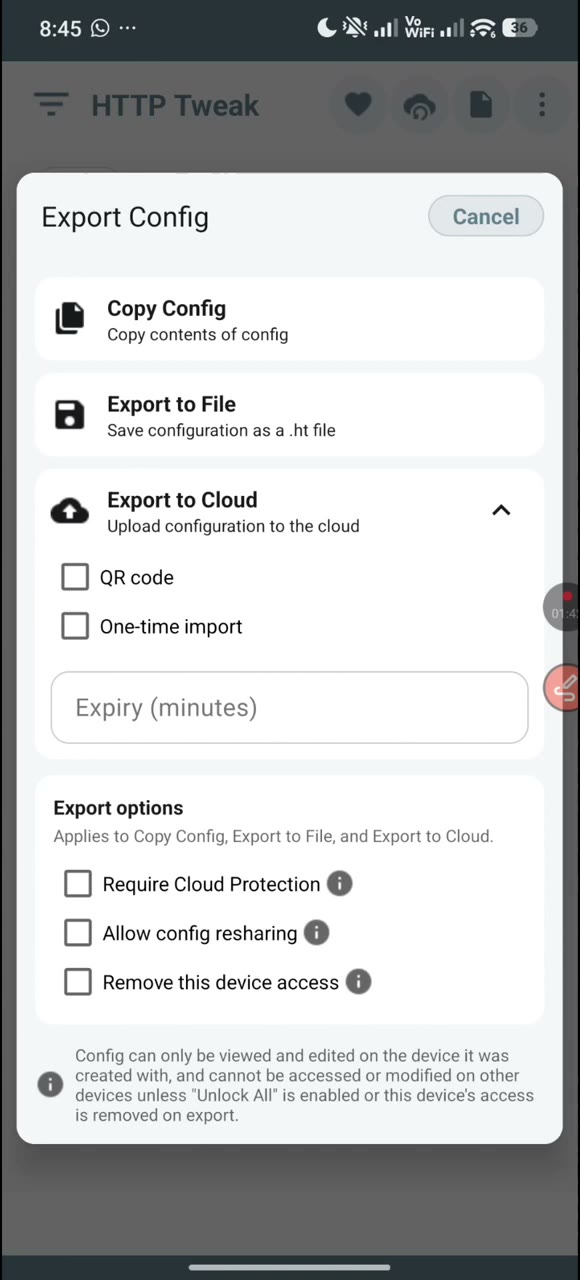Viewport: 580px width, 1280px height.
Task: Tap the floppy disk Export to File icon
Action: click(69, 415)
